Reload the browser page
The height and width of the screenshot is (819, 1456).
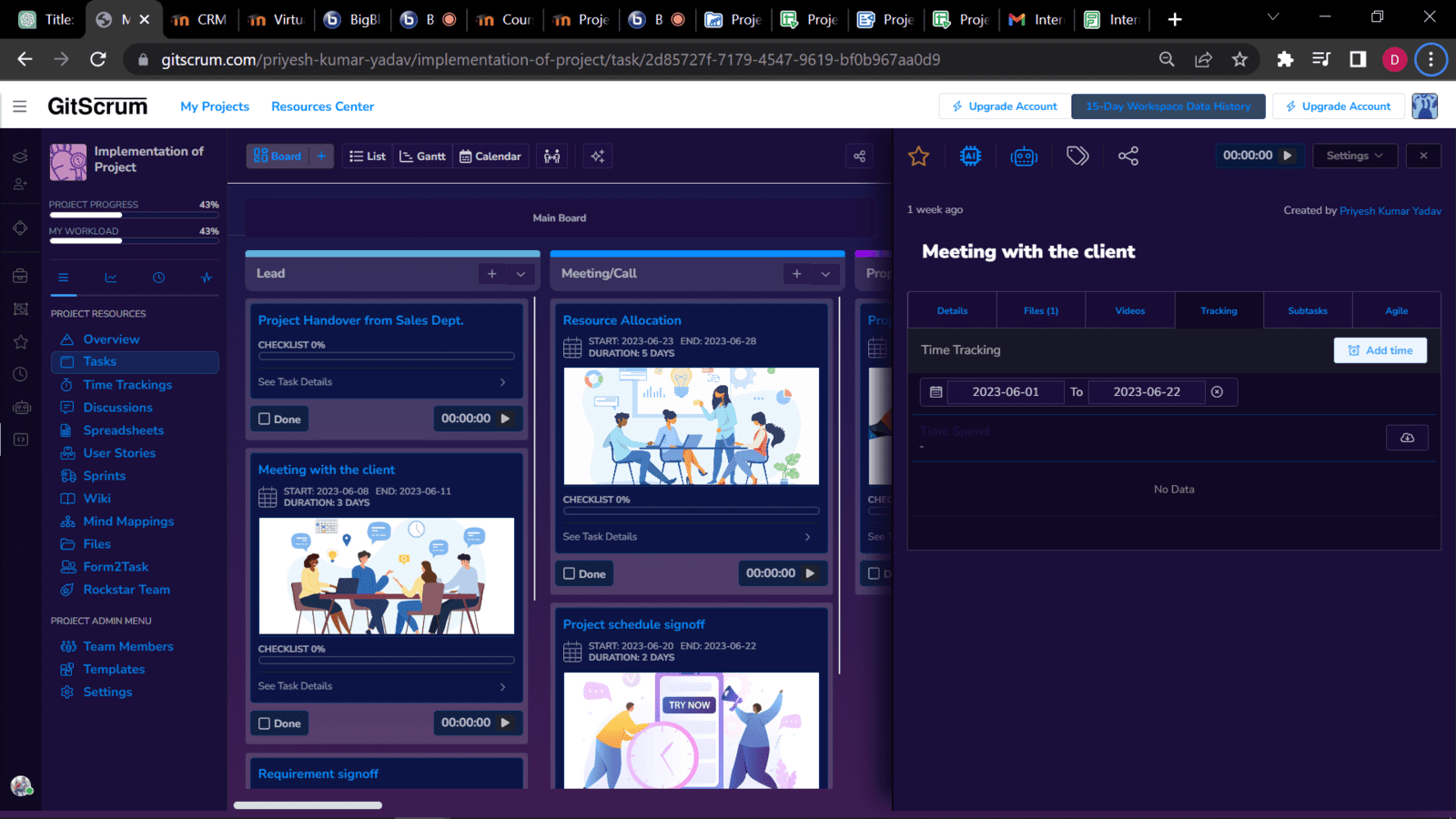coord(98,59)
